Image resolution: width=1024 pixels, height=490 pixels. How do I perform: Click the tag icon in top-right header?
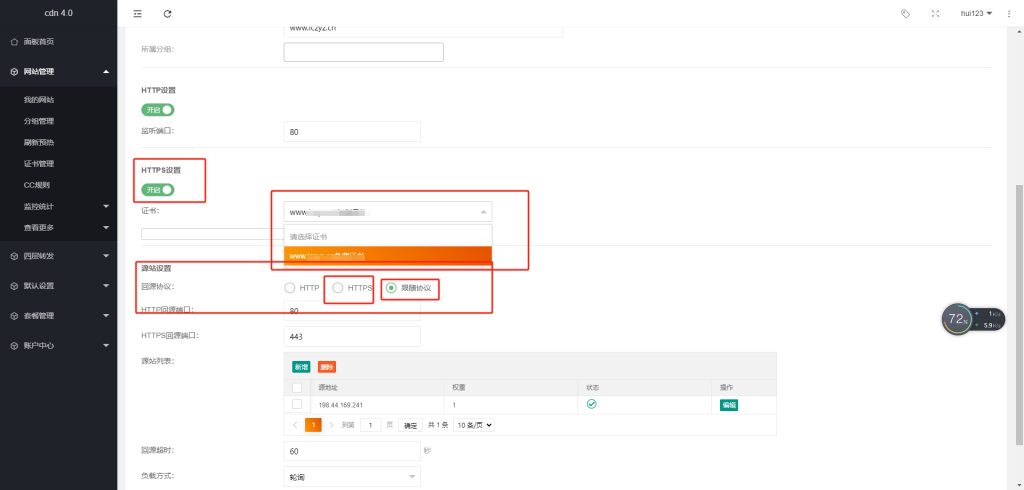905,13
